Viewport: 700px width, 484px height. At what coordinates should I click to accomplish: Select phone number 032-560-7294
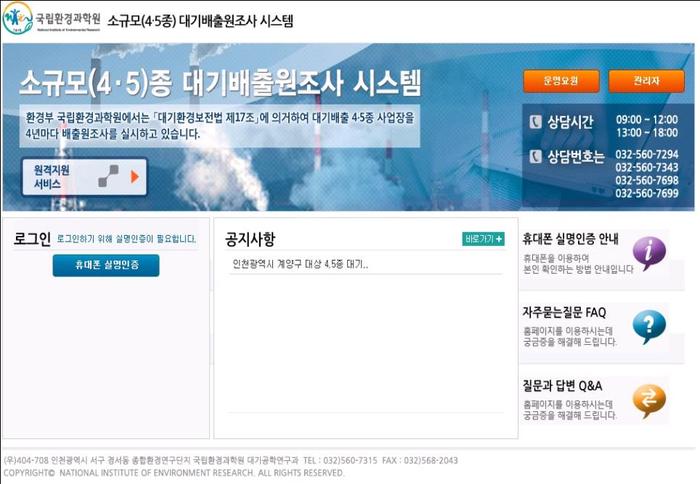point(646,154)
